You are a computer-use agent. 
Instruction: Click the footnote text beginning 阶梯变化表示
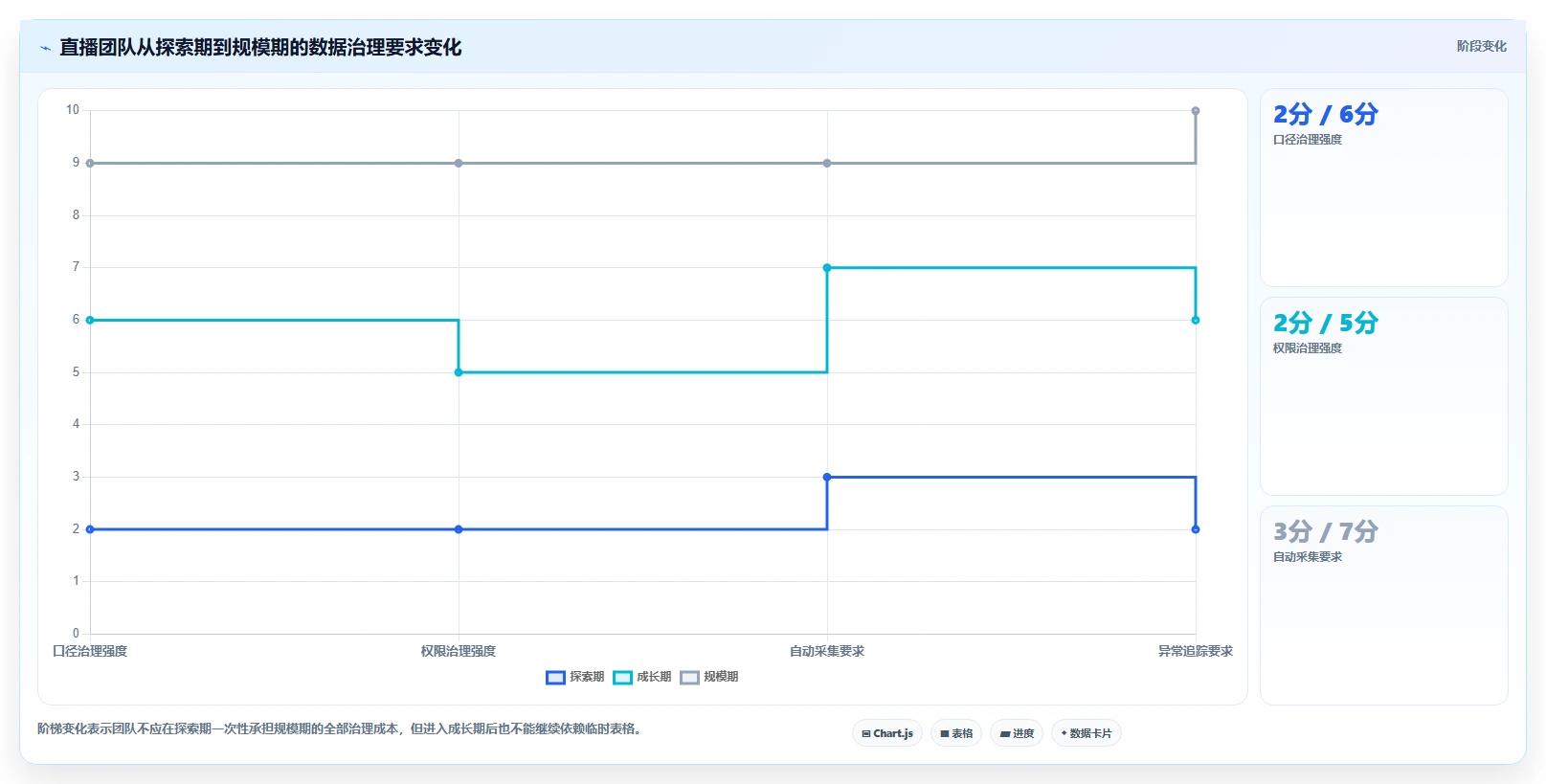pos(342,728)
